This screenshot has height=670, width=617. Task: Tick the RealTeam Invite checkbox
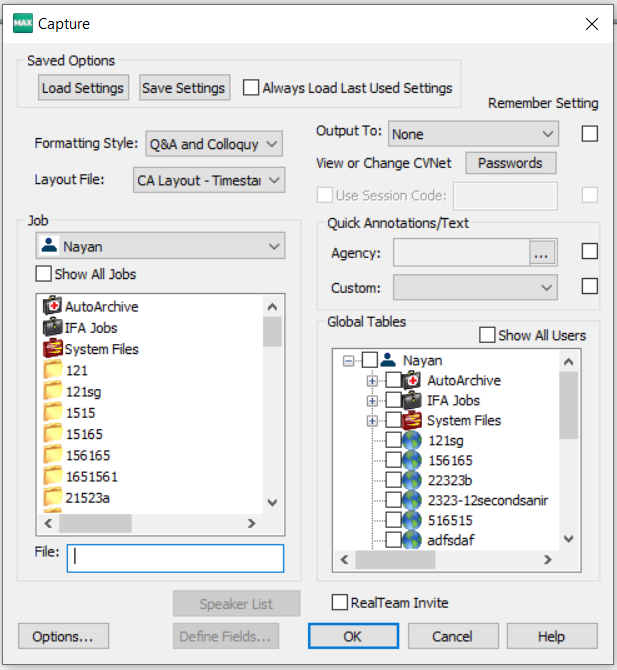tap(340, 602)
